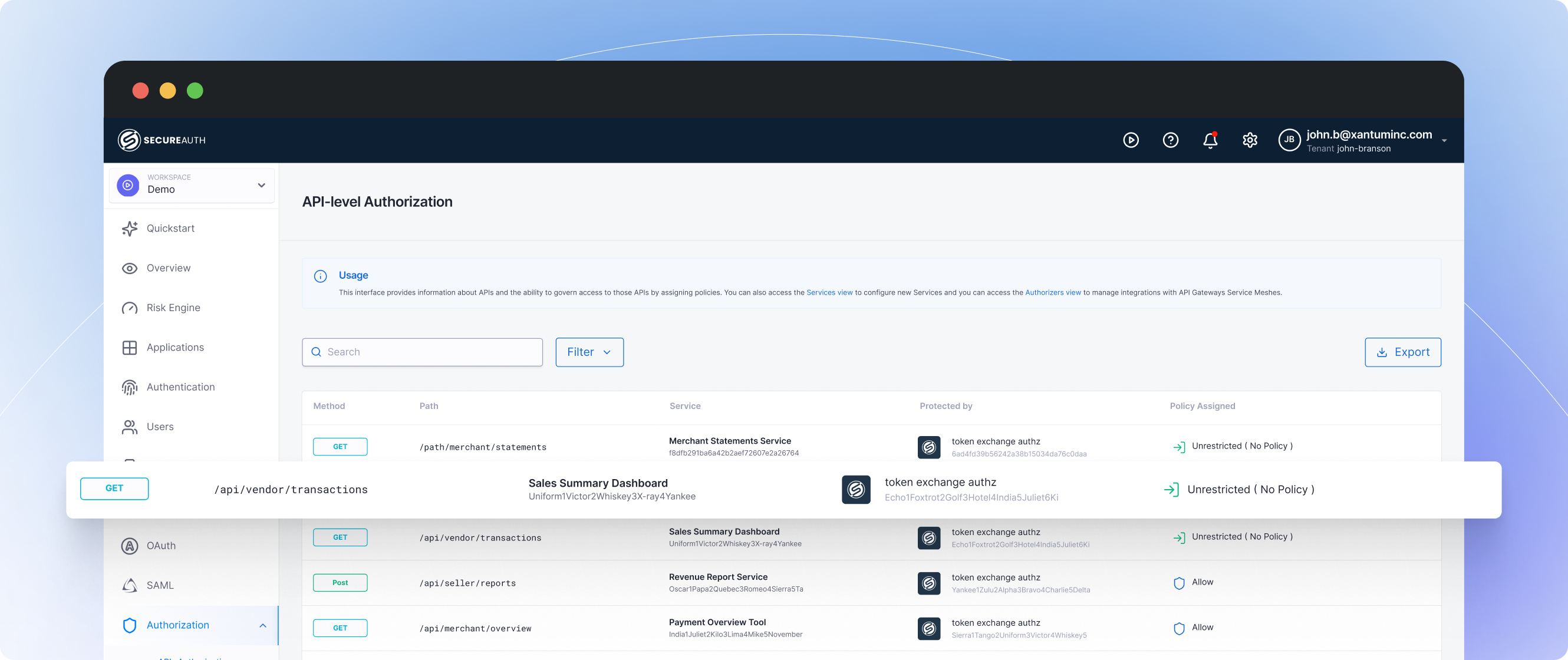Click the SecureAuth logo
The width and height of the screenshot is (1568, 660).
coord(162,140)
